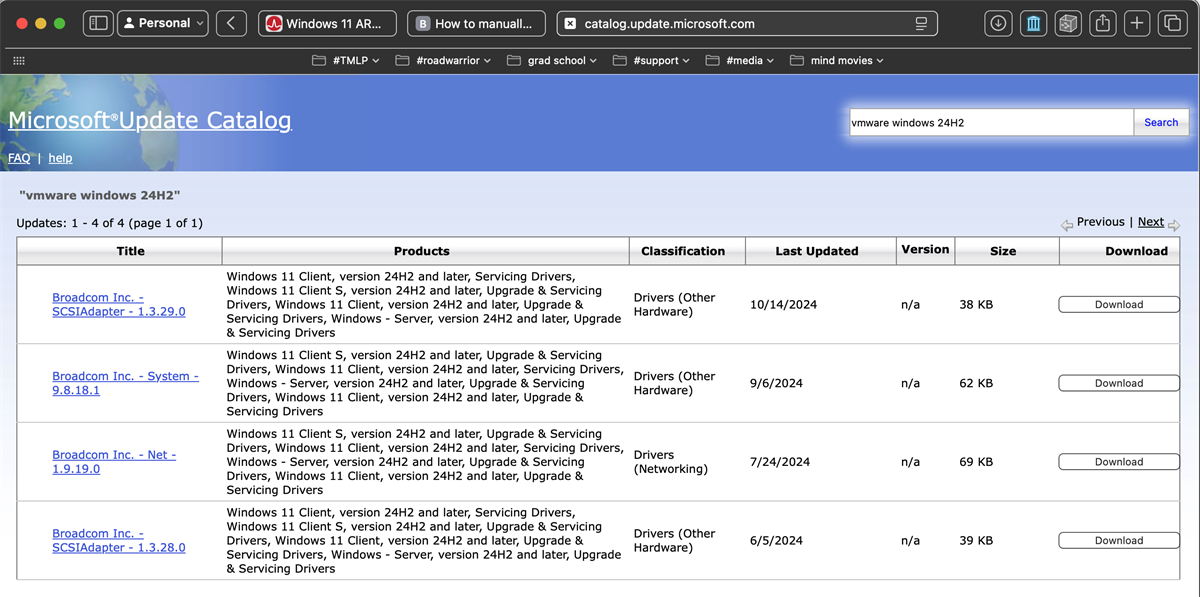Open the reader view icon in address bar
1200x597 pixels.
[921, 23]
